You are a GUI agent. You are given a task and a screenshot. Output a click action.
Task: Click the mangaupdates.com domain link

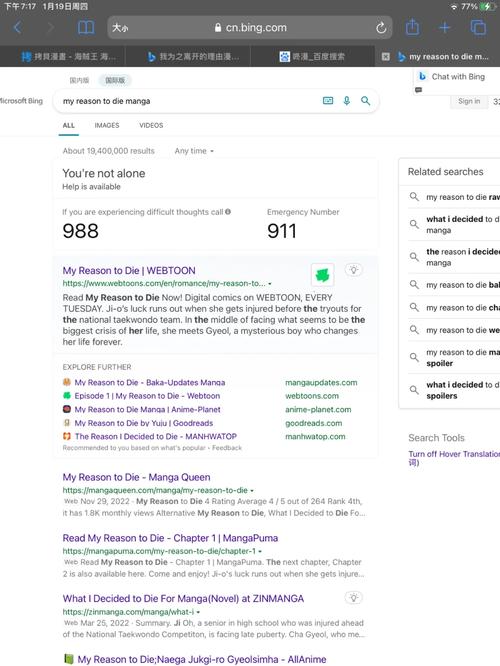[x=321, y=382]
